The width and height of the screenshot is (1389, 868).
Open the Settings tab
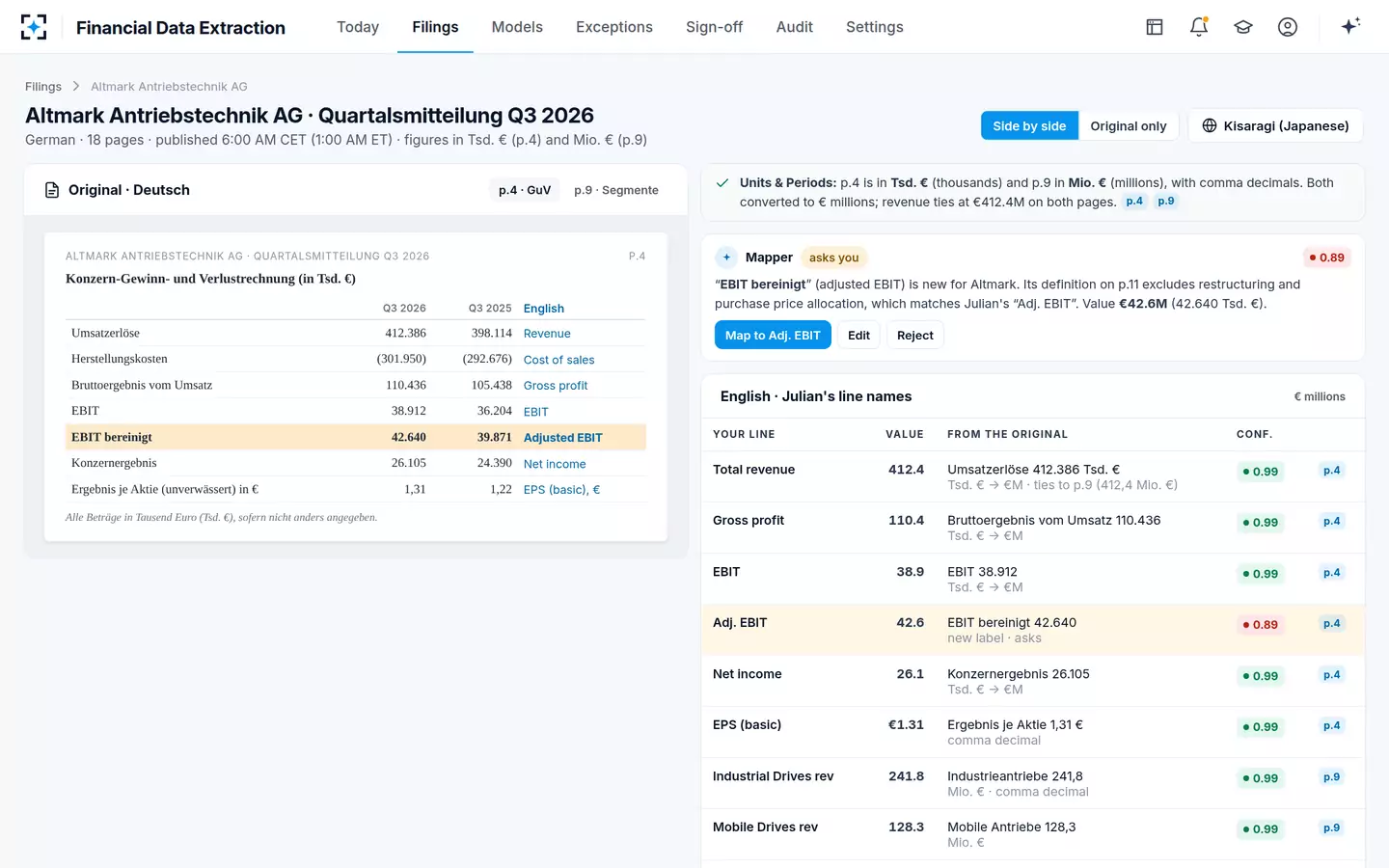pos(875,27)
